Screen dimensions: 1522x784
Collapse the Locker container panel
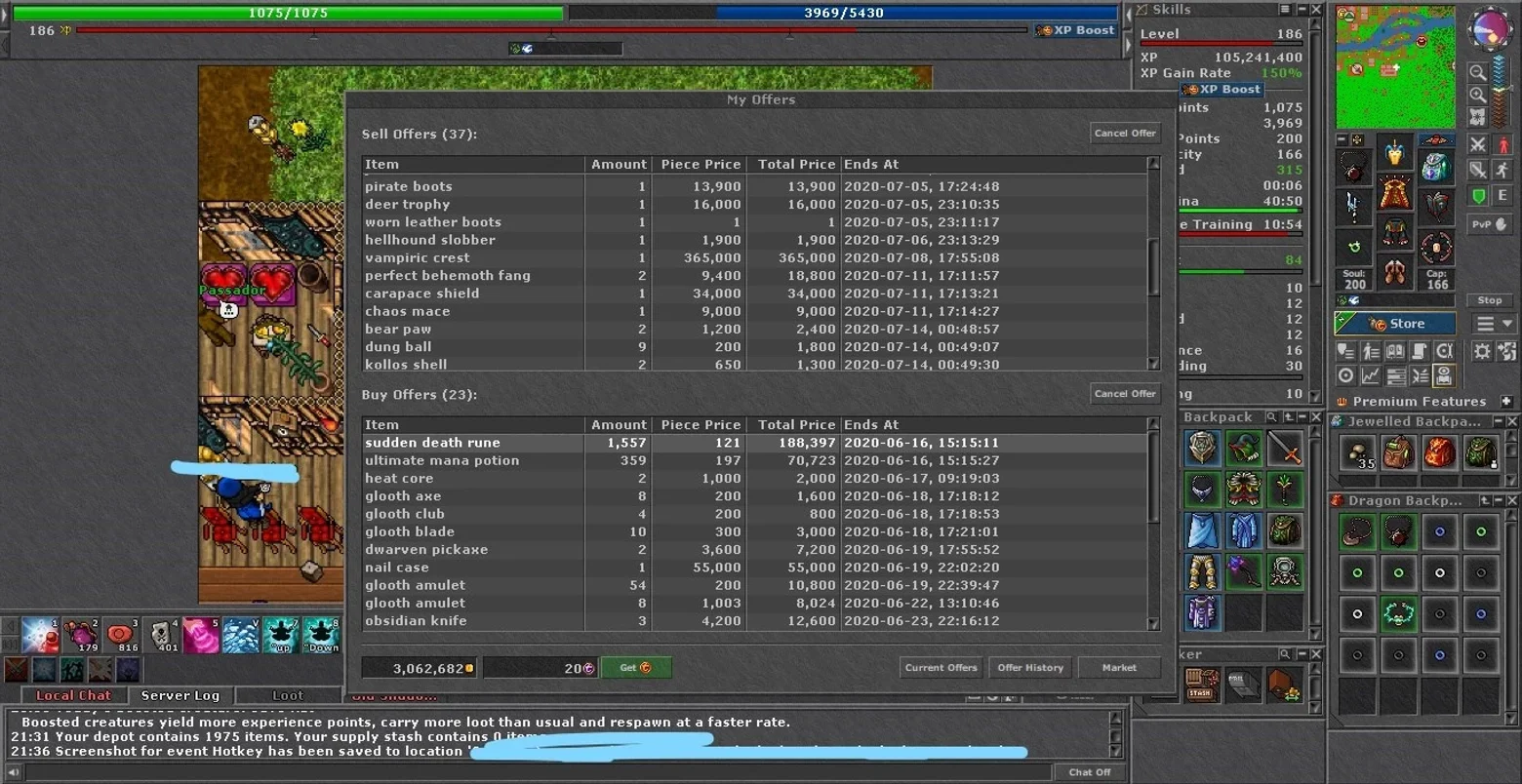[x=1301, y=654]
